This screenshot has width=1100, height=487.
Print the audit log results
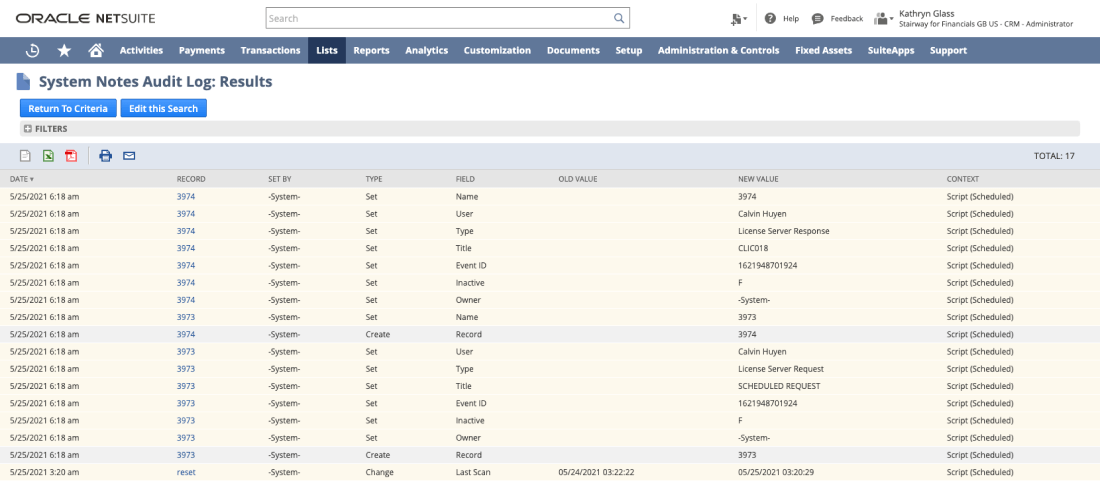click(105, 156)
